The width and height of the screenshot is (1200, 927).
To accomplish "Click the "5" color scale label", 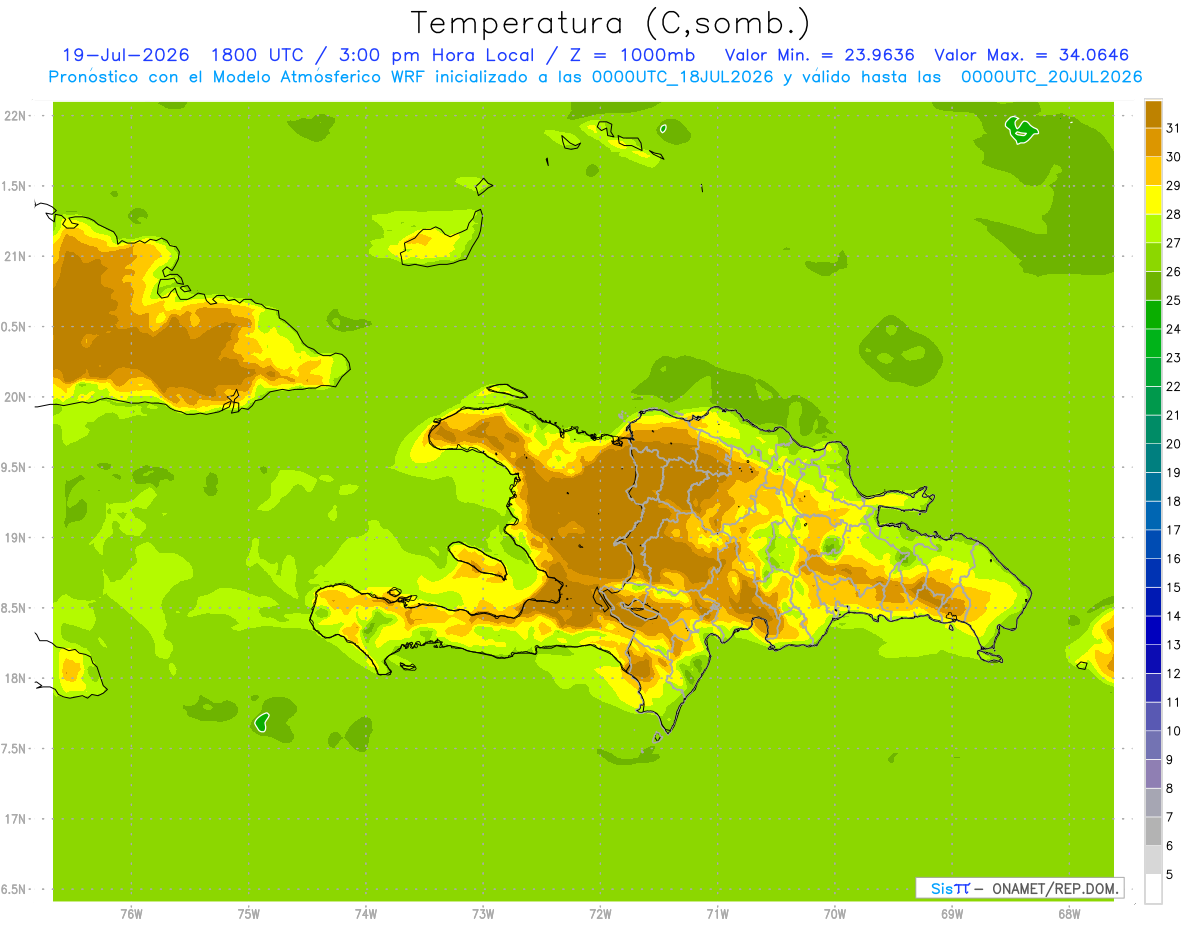I will [x=1170, y=875].
